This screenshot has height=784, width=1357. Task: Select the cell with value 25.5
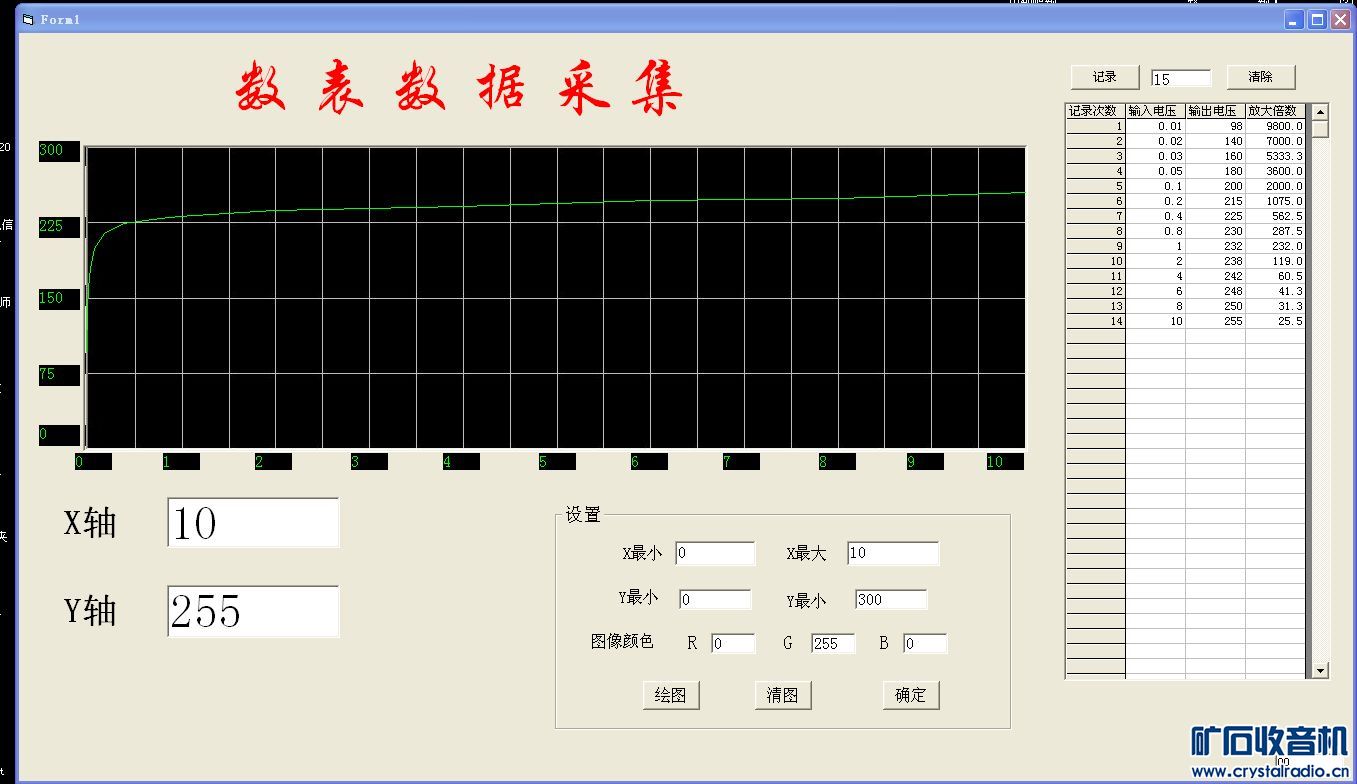1275,321
